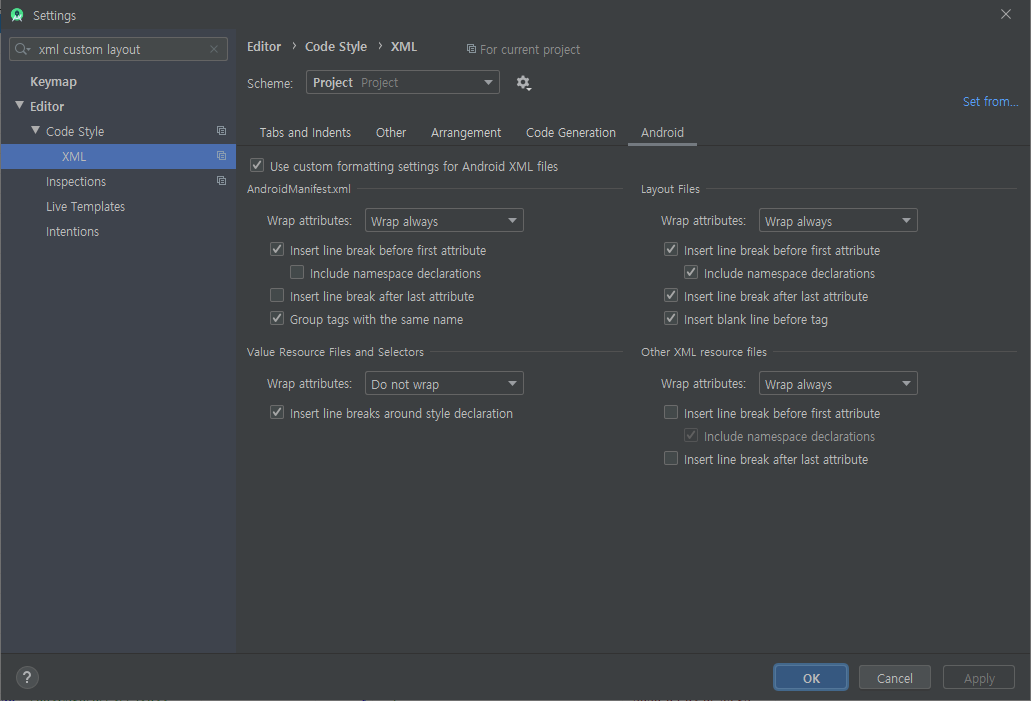Select XML under Code Style
The height and width of the screenshot is (701, 1031).
pos(118,157)
